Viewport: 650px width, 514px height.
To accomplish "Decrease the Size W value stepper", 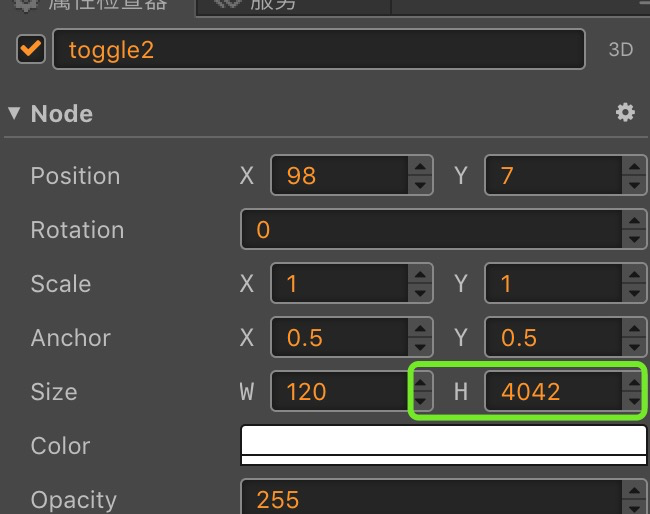I will 421,401.
